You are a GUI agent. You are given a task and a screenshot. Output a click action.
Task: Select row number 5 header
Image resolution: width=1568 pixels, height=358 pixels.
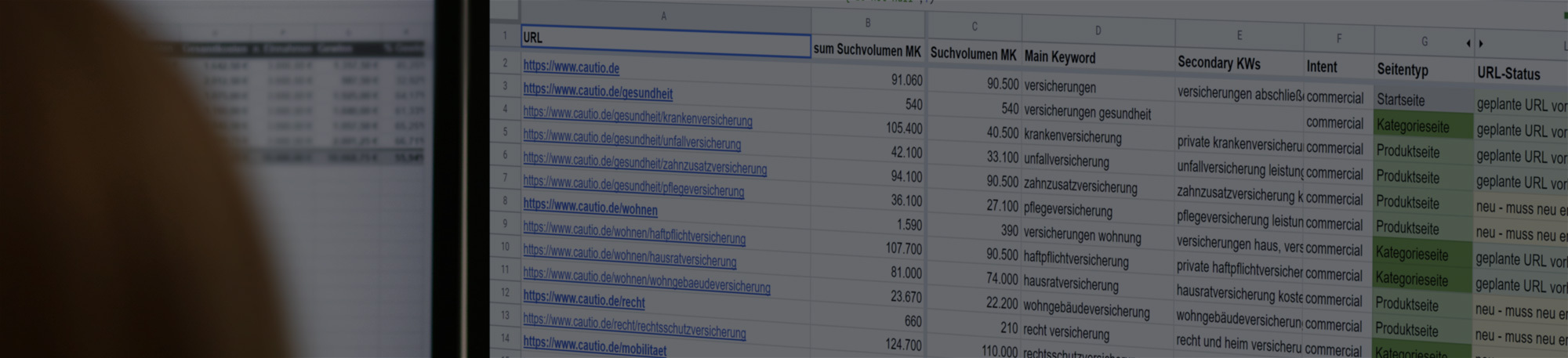[505, 132]
